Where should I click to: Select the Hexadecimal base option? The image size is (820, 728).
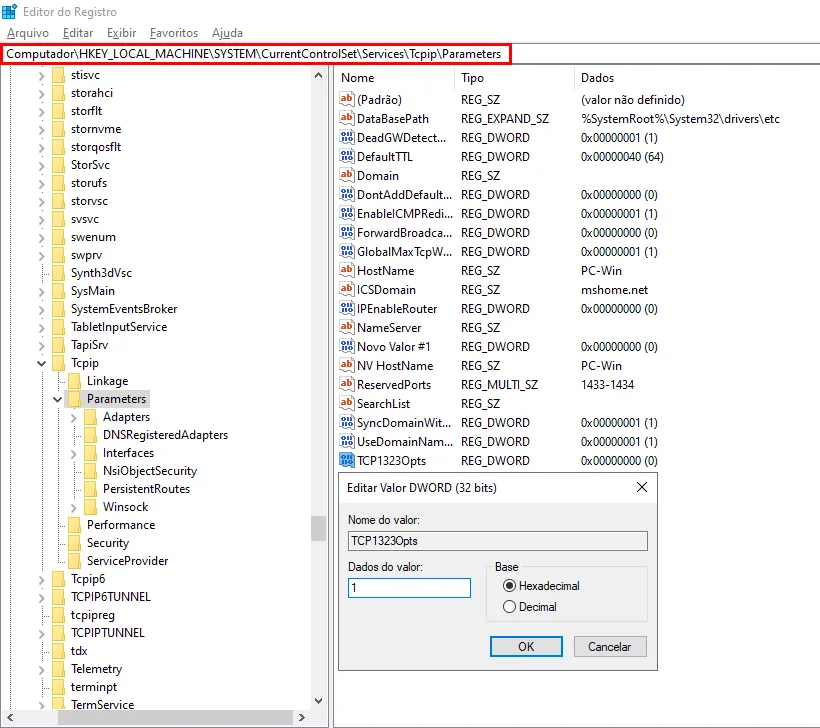click(541, 586)
